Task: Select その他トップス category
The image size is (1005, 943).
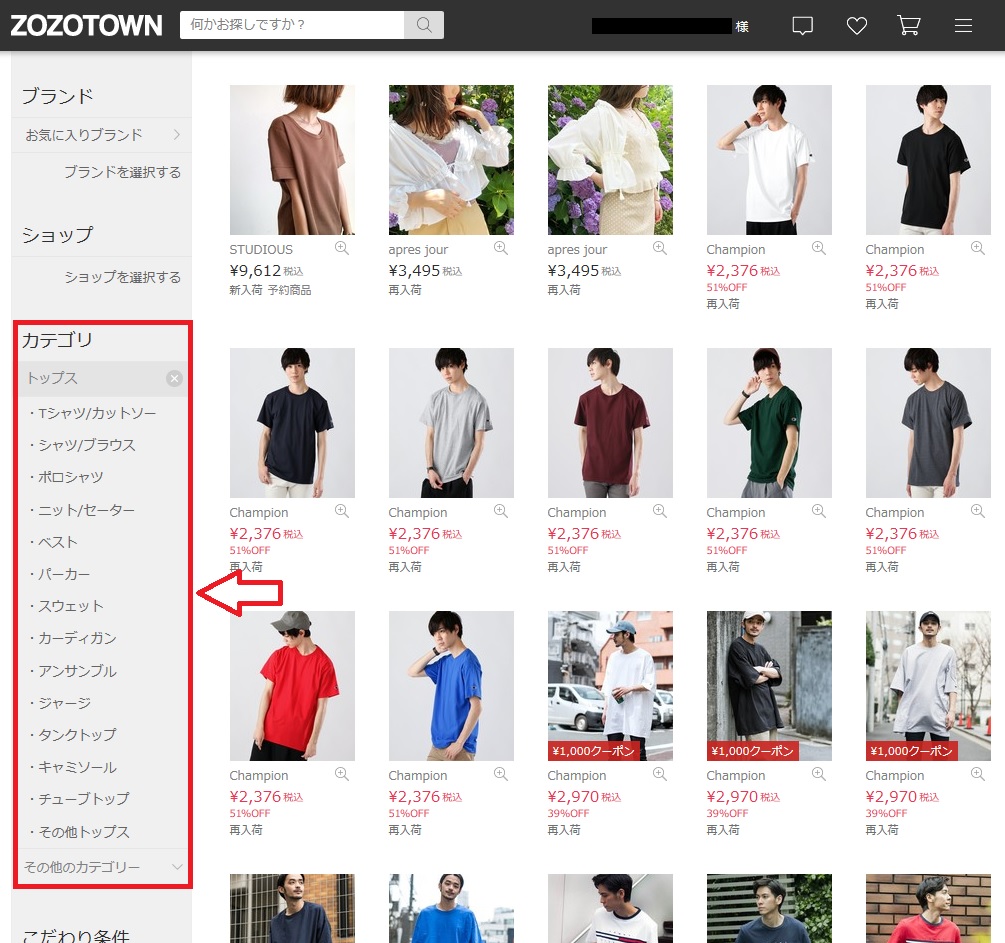Action: click(83, 831)
